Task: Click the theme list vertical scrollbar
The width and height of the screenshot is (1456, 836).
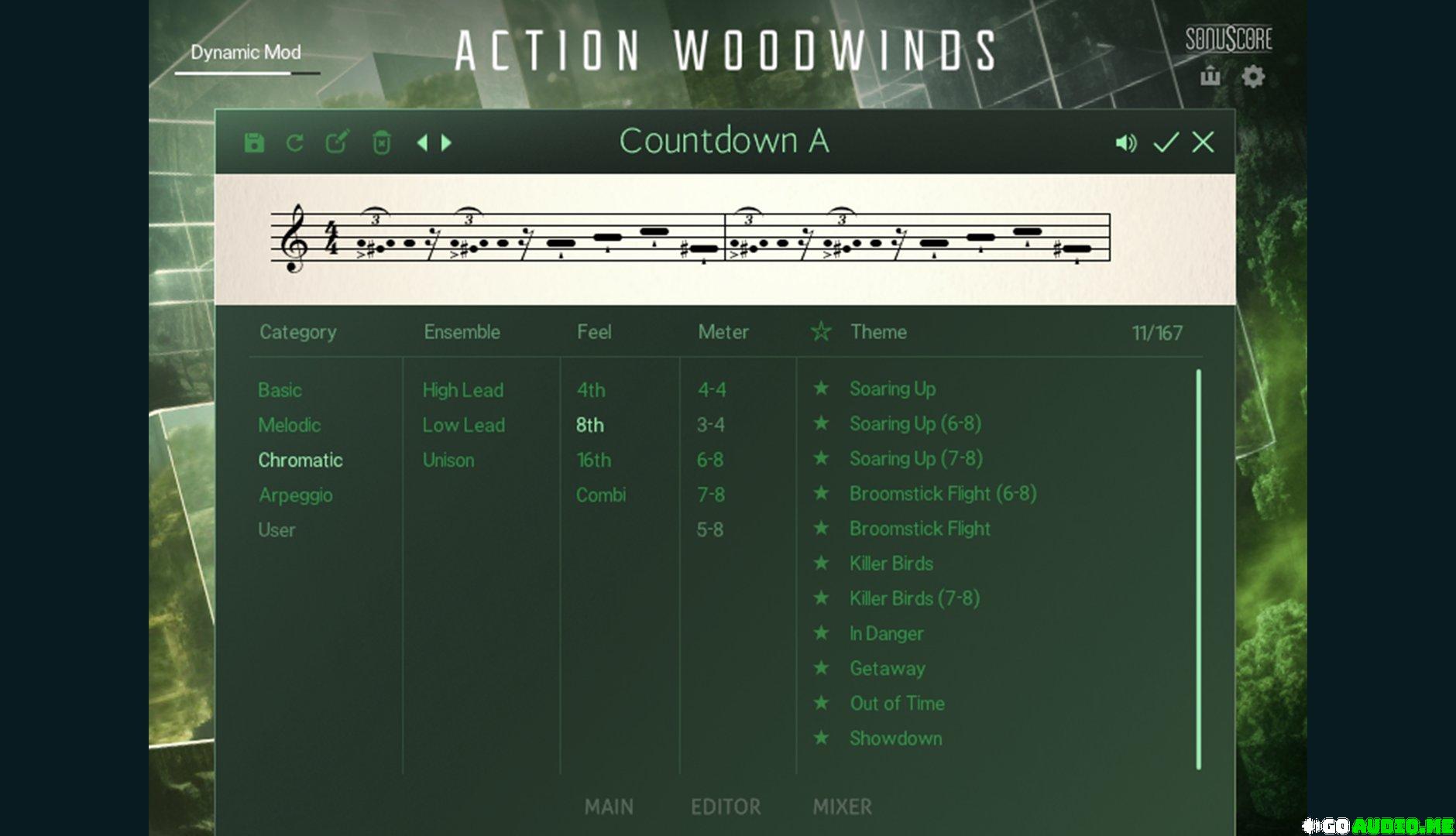Action: [x=1199, y=569]
